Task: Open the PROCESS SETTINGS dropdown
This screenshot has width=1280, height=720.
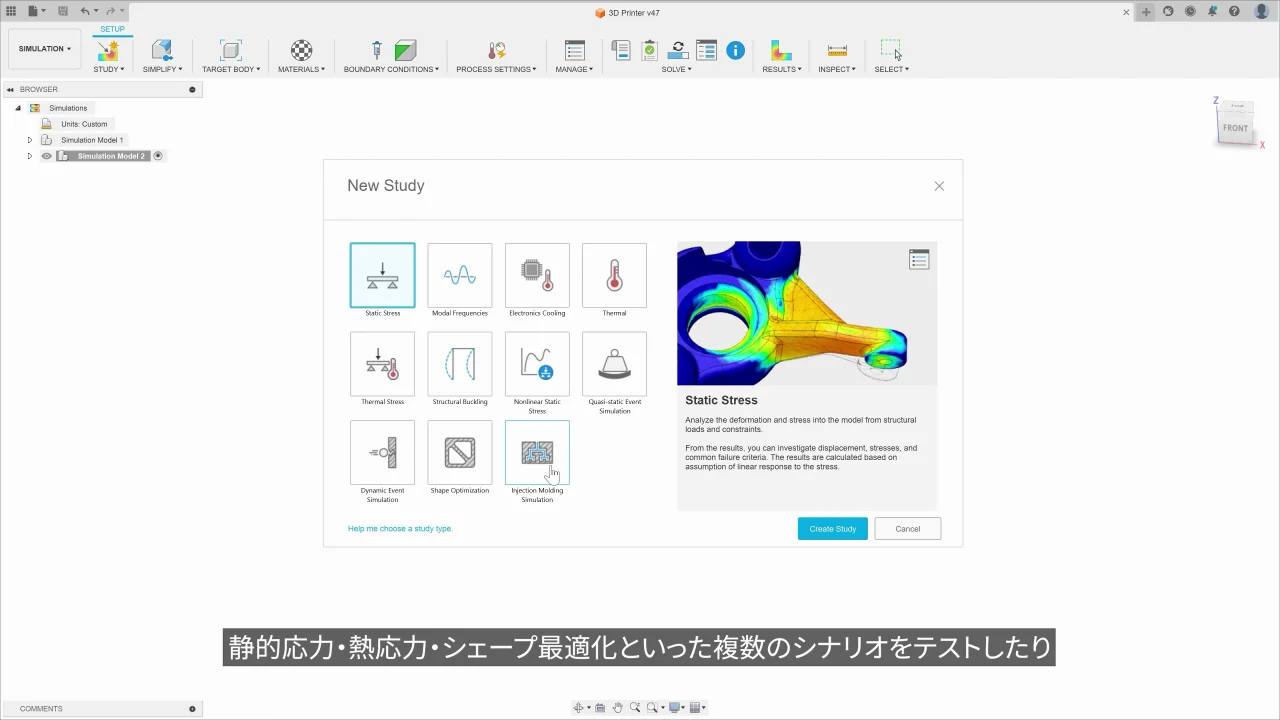Action: point(496,69)
